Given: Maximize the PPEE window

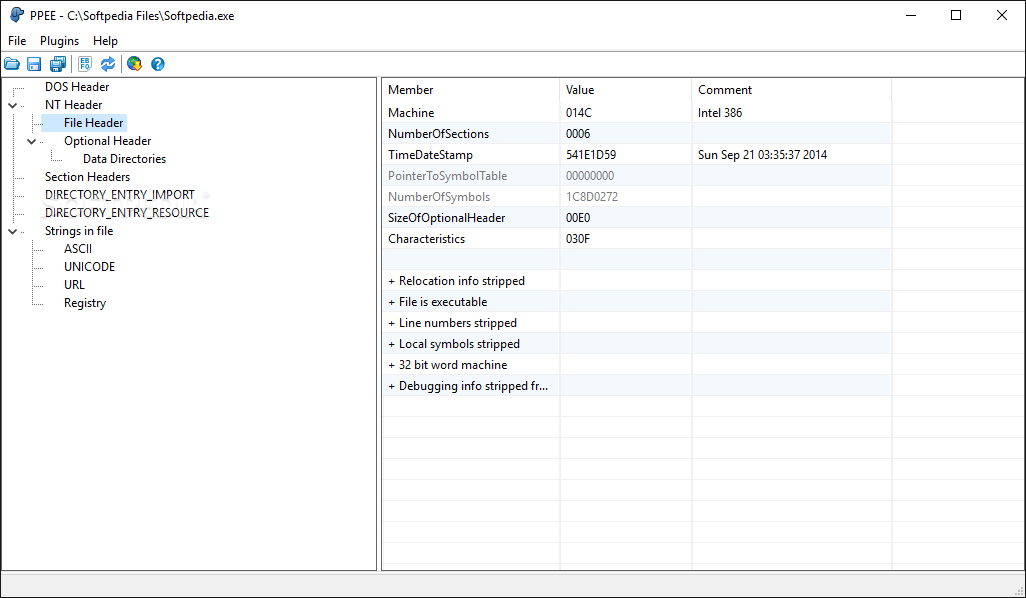Looking at the screenshot, I should tap(956, 15).
